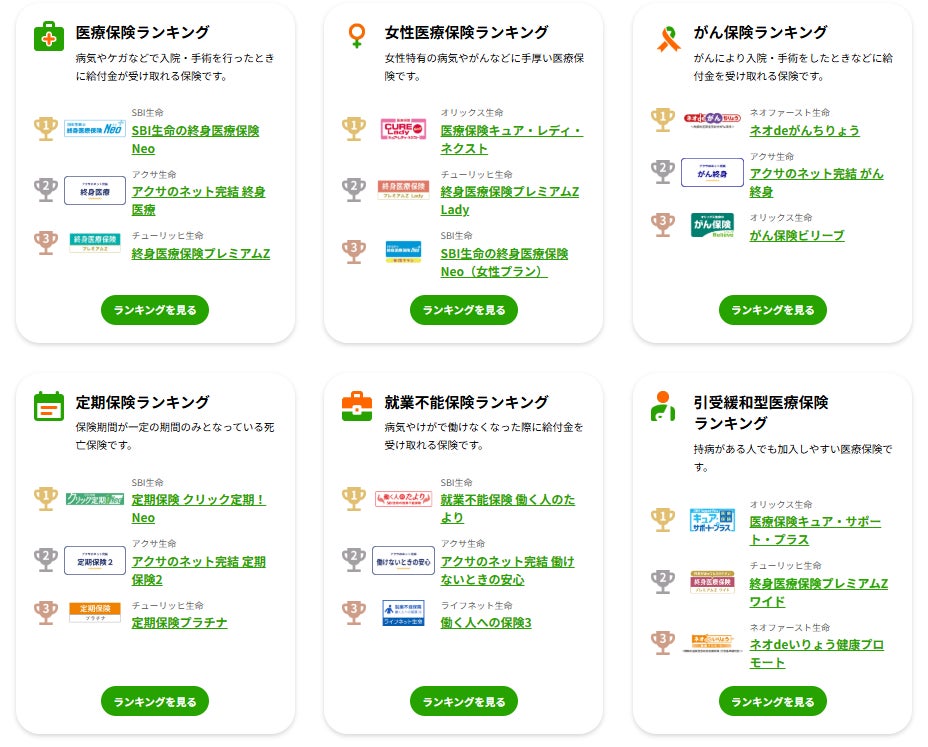The width and height of the screenshot is (928, 747).
Task: Open the 定期保険プラチナ link
Action: (x=179, y=623)
